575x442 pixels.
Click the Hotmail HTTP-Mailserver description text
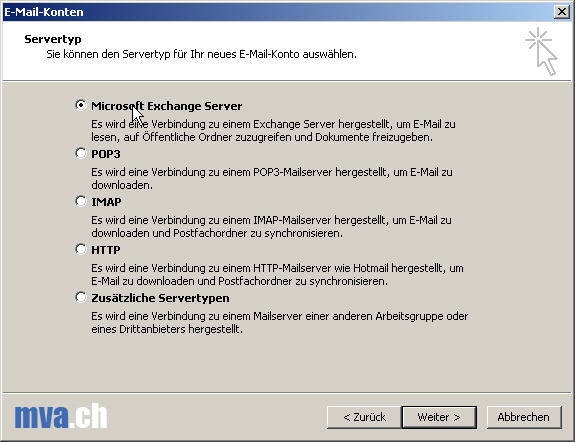(277, 275)
